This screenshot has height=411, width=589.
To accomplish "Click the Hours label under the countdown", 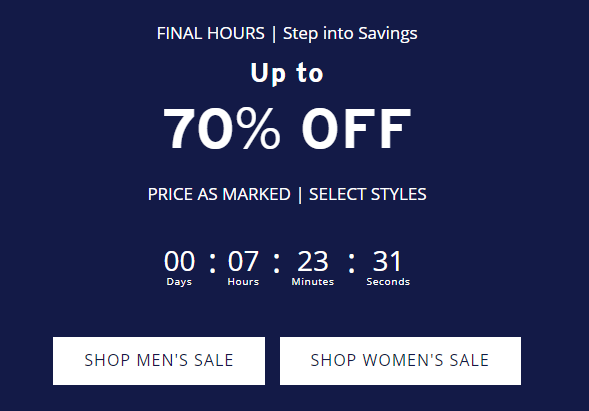I will tap(243, 282).
